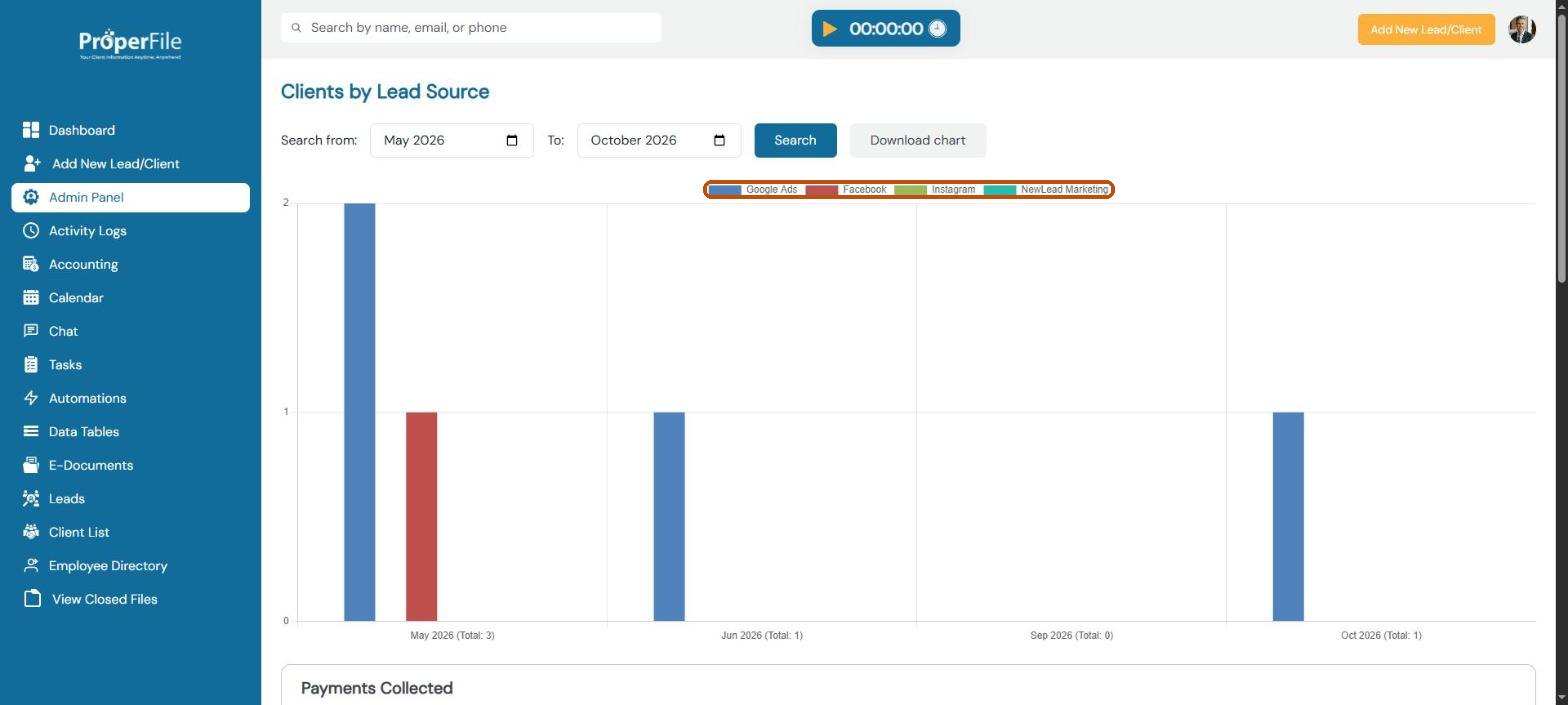Click the Dashboard grid icon

pyautogui.click(x=31, y=130)
